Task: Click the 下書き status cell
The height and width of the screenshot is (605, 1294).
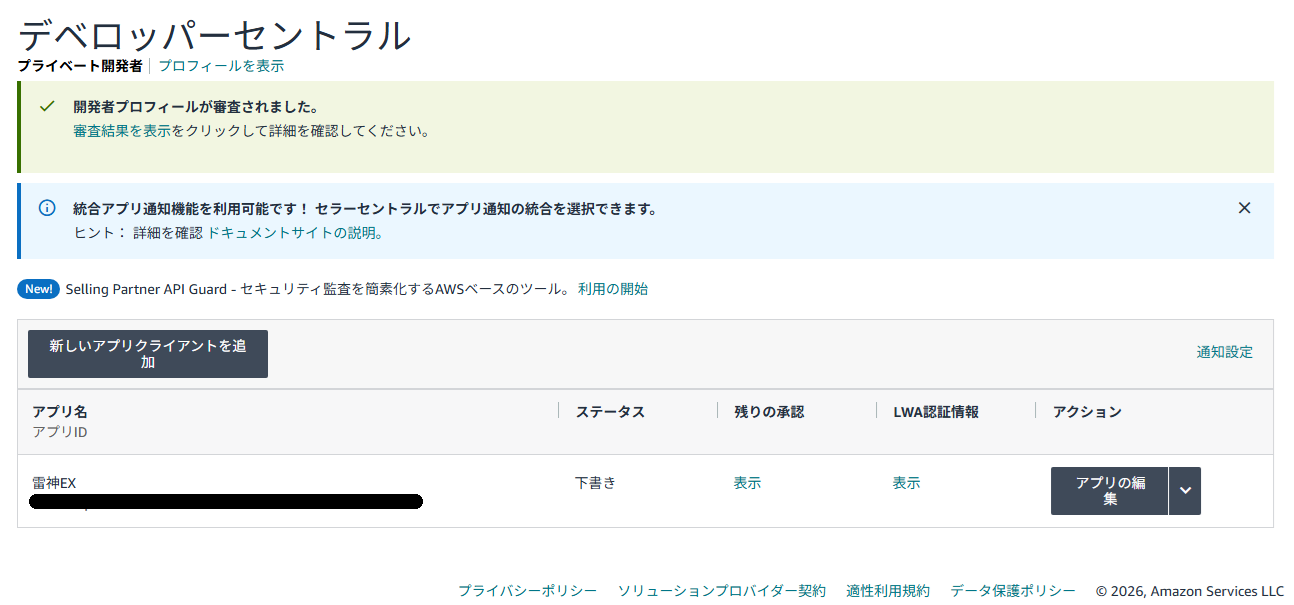Action: [x=596, y=483]
